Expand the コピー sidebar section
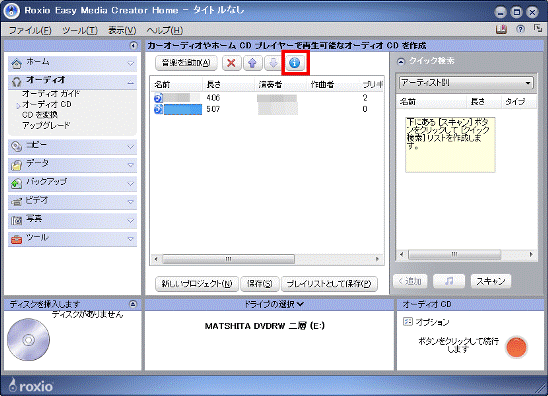 pos(131,147)
